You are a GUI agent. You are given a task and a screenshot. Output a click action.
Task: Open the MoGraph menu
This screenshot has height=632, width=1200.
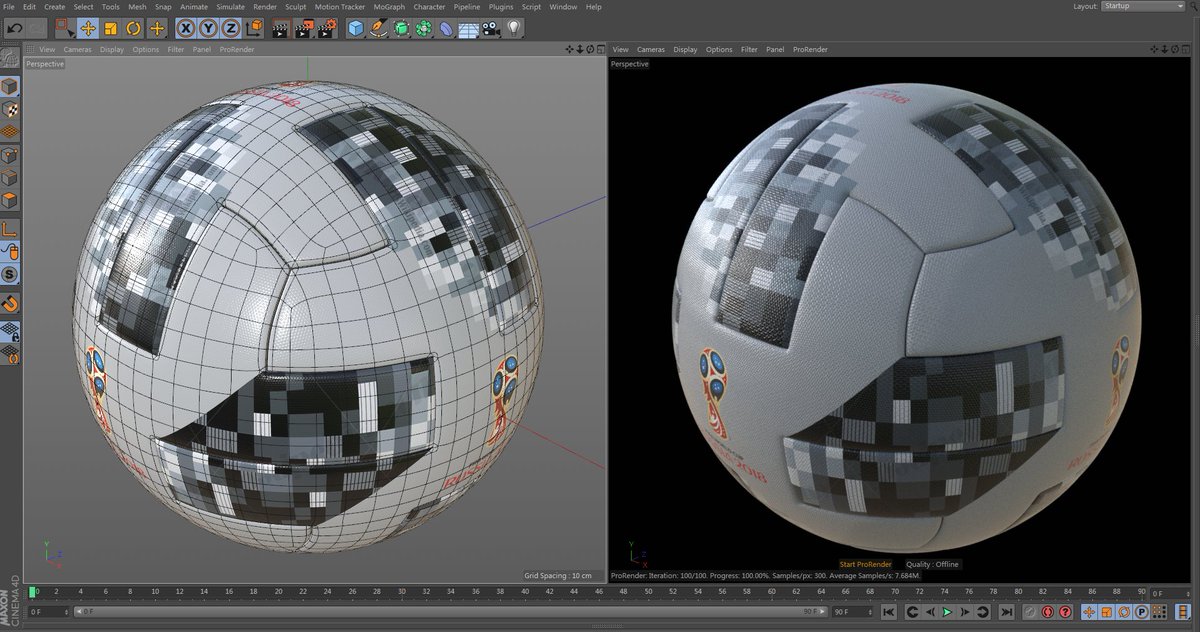coord(389,7)
